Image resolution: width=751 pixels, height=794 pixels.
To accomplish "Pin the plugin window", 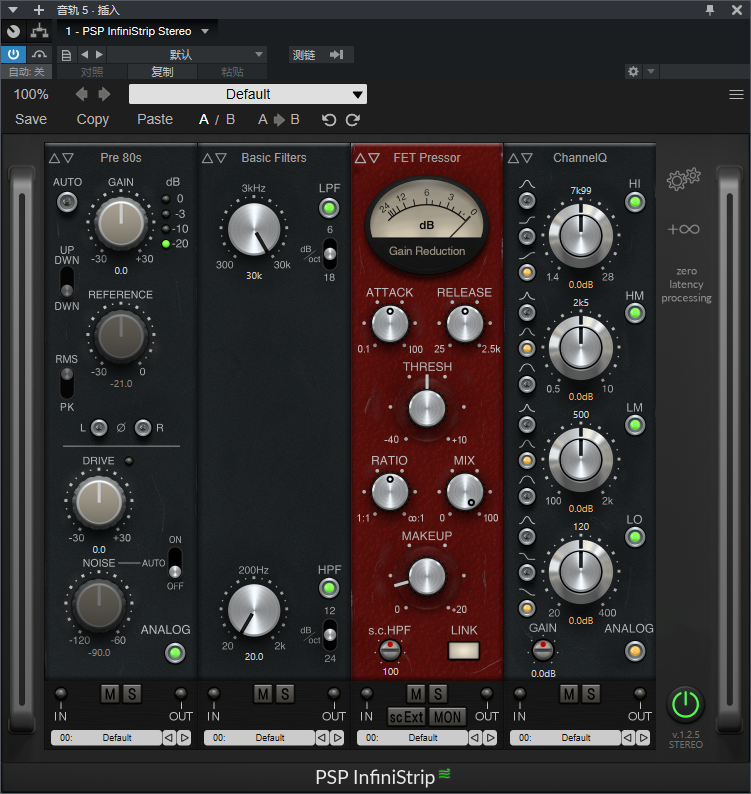I will pos(710,10).
